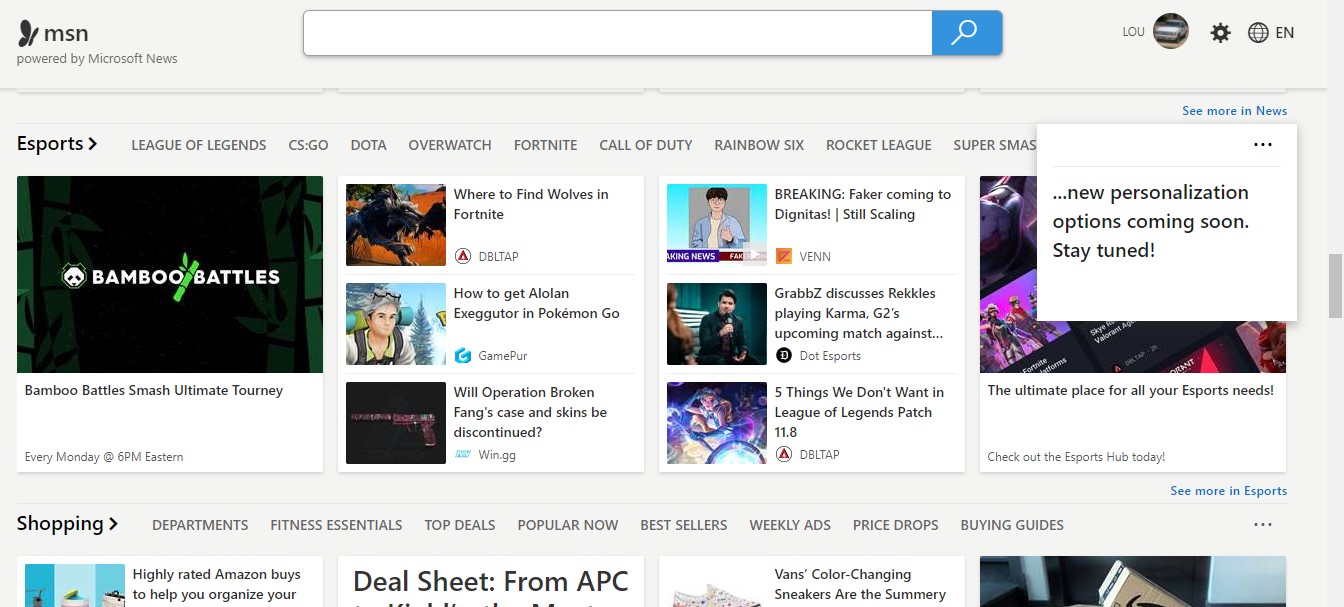The width and height of the screenshot is (1344, 607).
Task: Click Check out the Esports Hub today text
Action: 1076,457
